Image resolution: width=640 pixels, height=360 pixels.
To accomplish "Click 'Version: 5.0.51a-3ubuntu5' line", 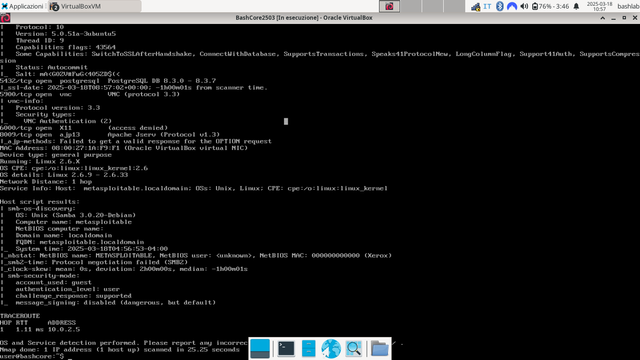I will (65, 34).
